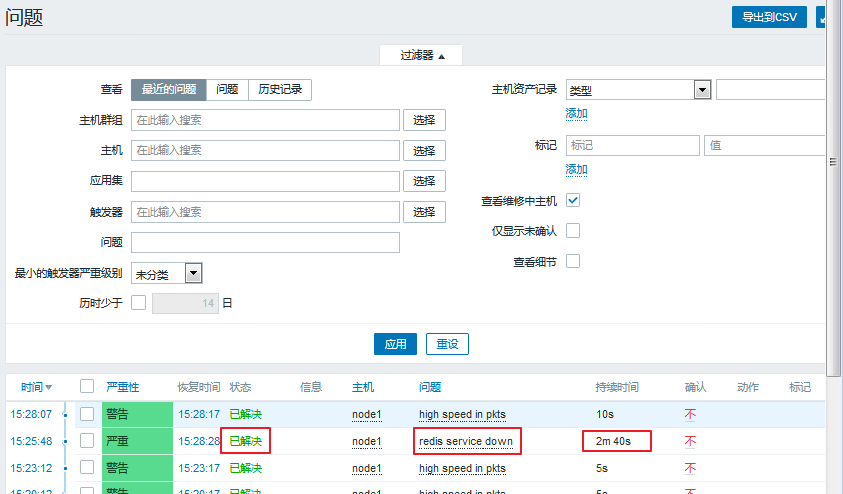
Task: Acknowledge 不 link in 15:23:12 row
Action: tap(690, 468)
